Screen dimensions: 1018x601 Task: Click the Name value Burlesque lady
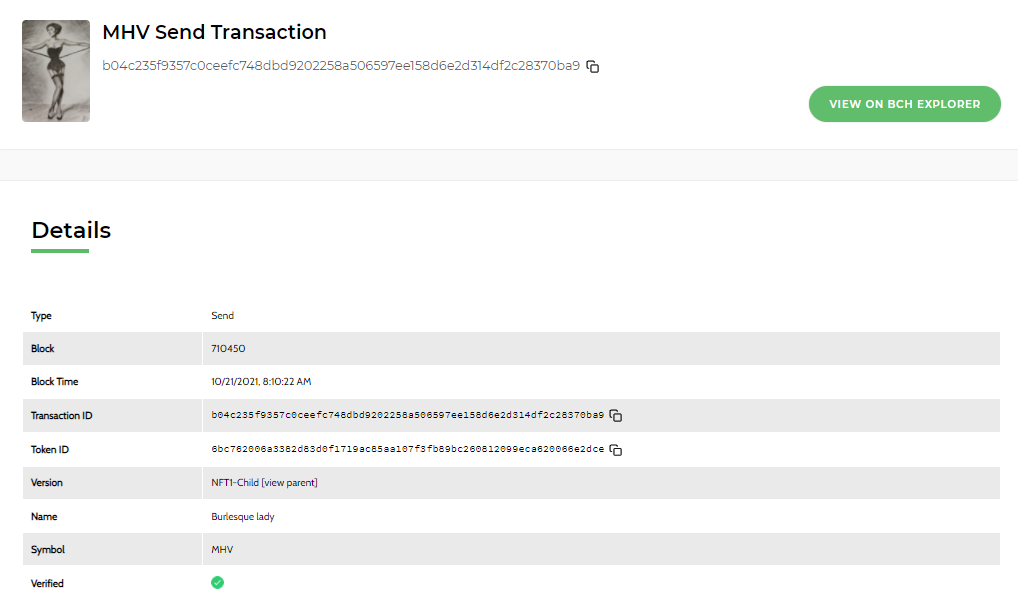pyautogui.click(x=243, y=517)
